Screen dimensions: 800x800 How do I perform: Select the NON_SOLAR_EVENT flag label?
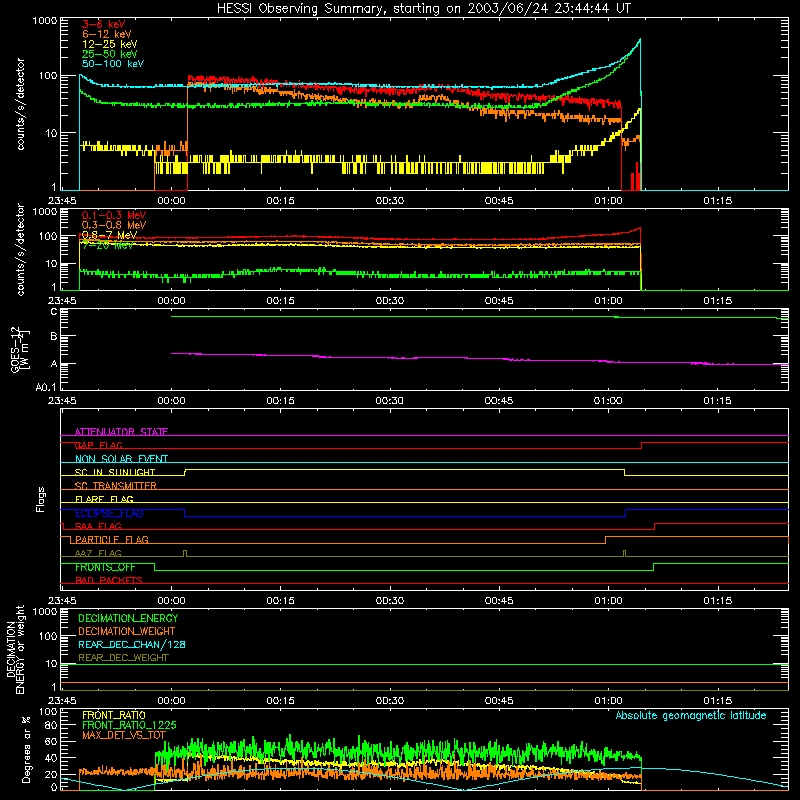click(121, 459)
